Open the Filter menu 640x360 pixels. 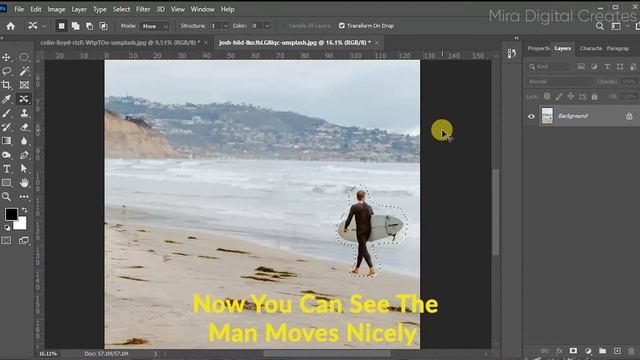pos(143,9)
